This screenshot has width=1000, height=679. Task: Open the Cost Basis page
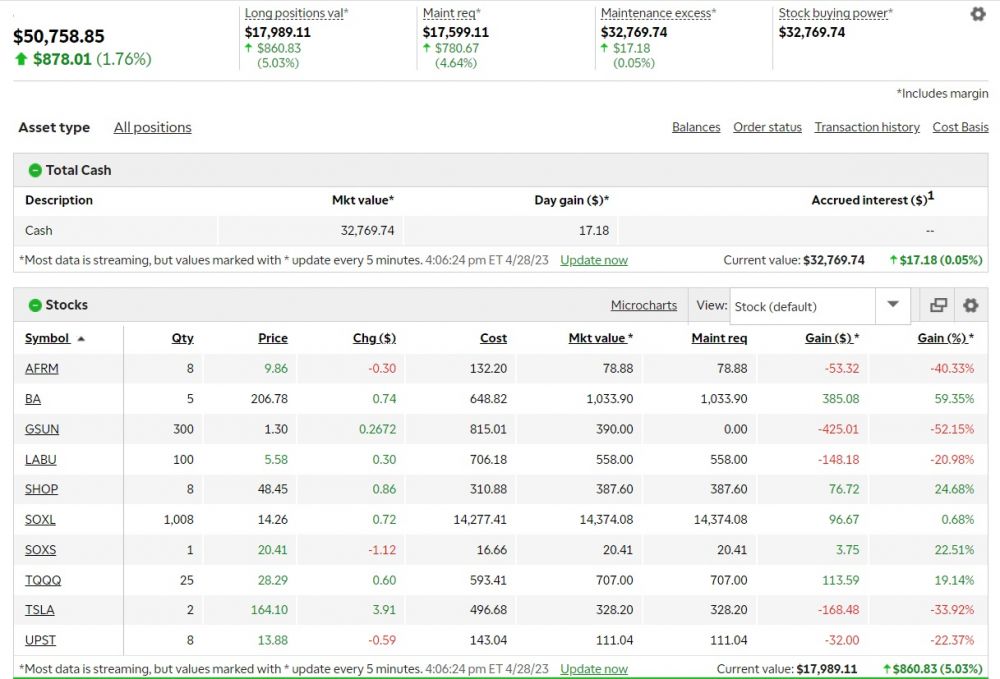(x=960, y=127)
